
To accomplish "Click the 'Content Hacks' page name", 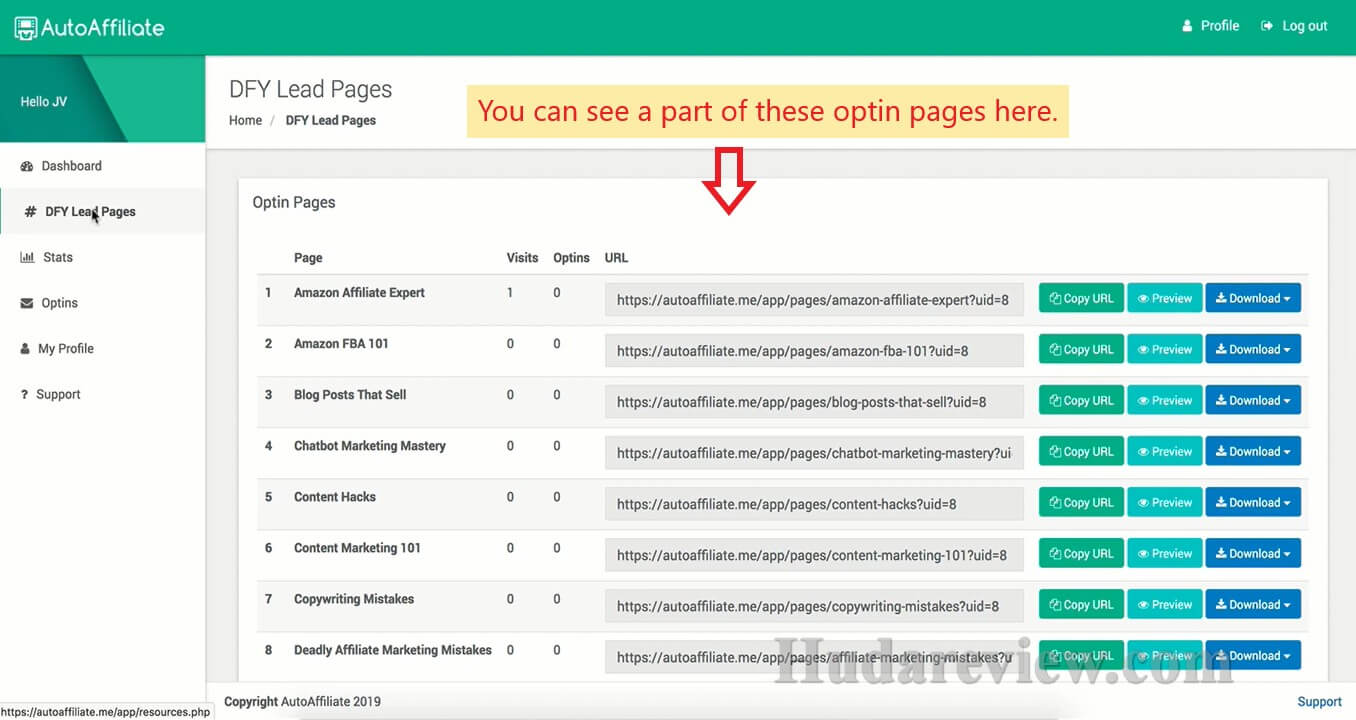I will [x=335, y=497].
